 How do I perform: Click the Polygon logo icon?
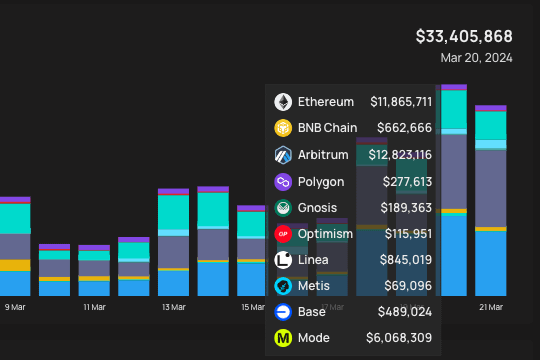(283, 182)
